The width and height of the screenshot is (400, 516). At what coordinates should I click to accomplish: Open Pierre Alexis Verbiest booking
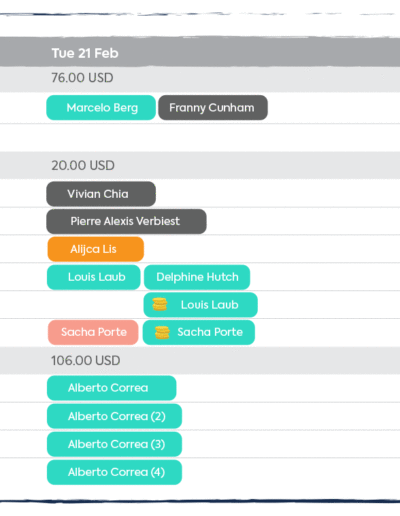coord(126,221)
